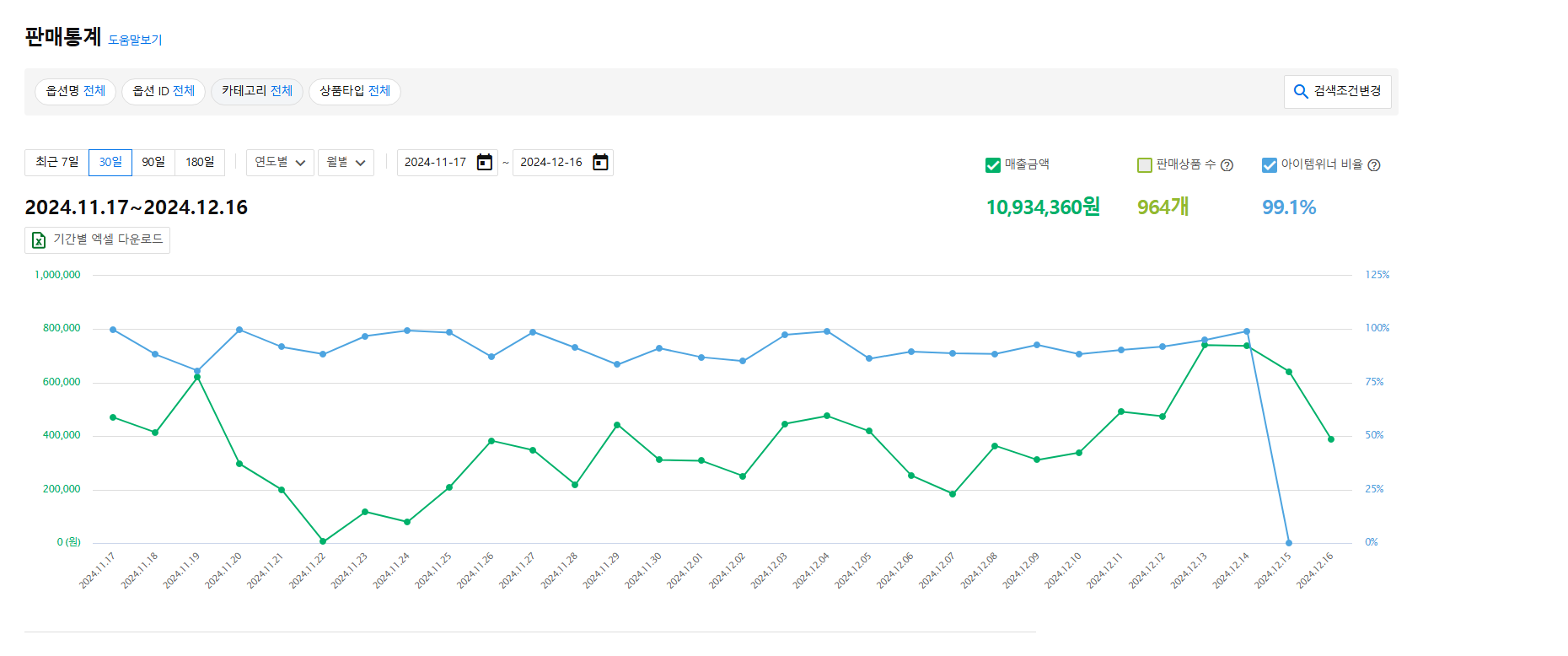The image size is (1568, 656).
Task: Open the 도움말보기 help link
Action: click(x=135, y=40)
